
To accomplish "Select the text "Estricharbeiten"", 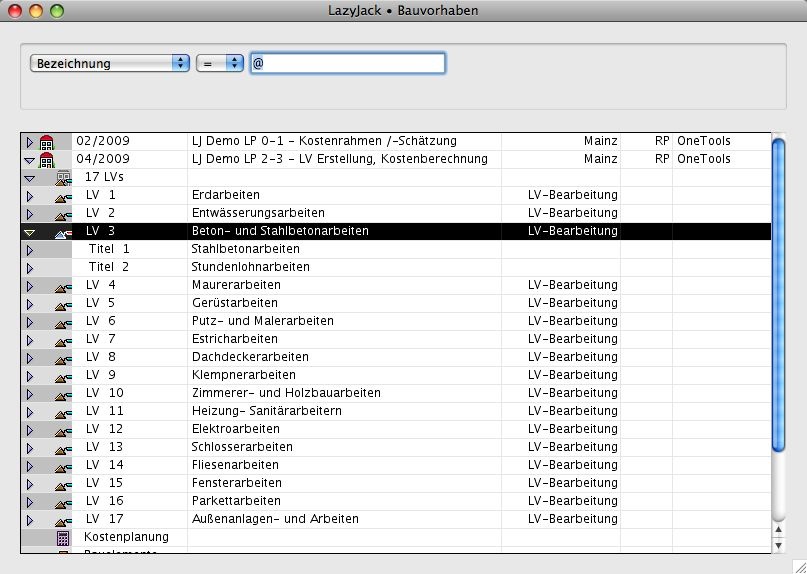I will [x=235, y=339].
